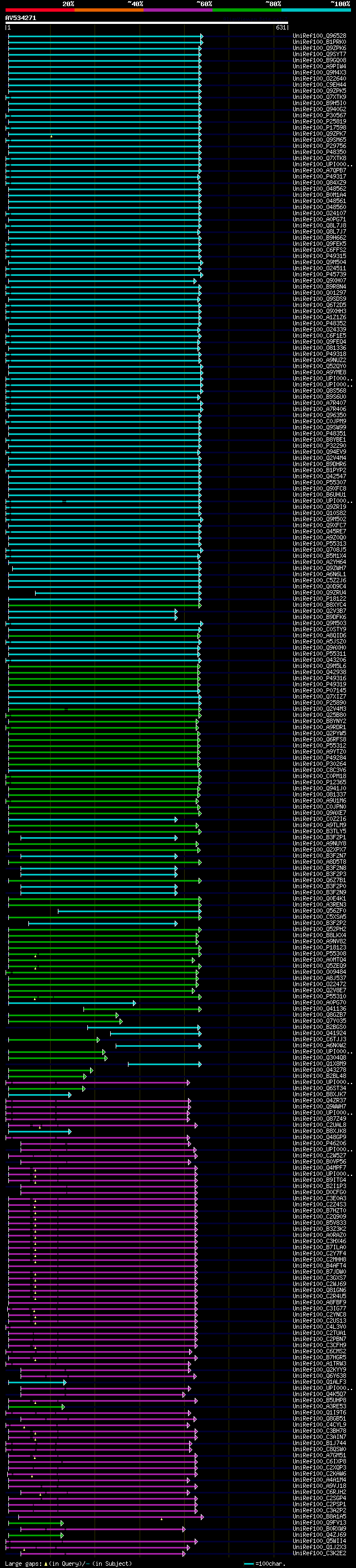Select the UniRef100_P48350 entry

(x=319, y=152)
